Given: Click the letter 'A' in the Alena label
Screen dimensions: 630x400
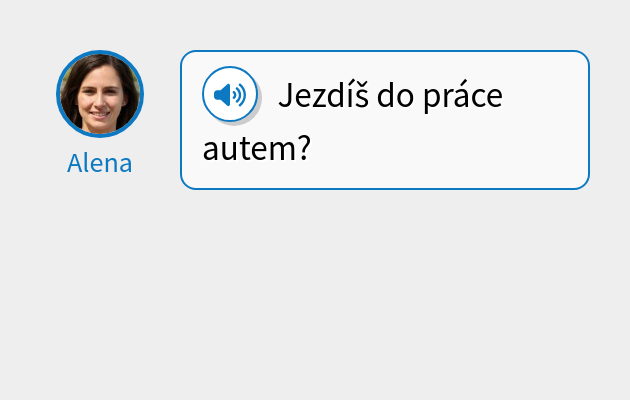Looking at the screenshot, I should click(75, 163).
